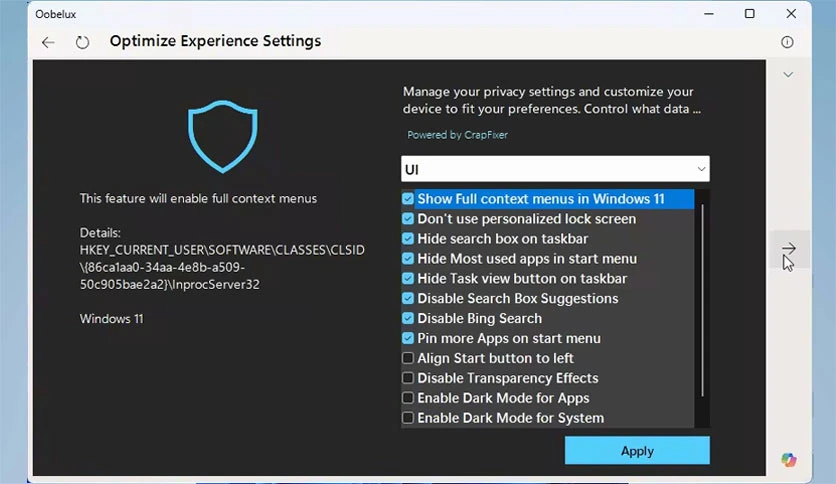Viewport: 836px width, 484px height.
Task: Check Disable Transparency Effects
Action: (408, 378)
